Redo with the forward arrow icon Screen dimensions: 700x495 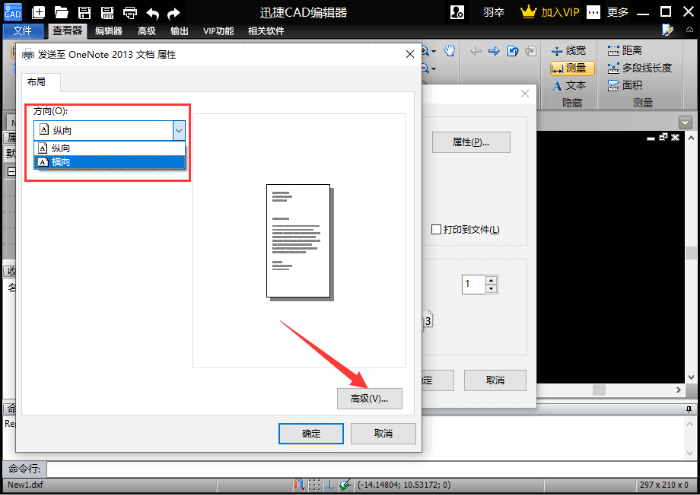[x=174, y=13]
